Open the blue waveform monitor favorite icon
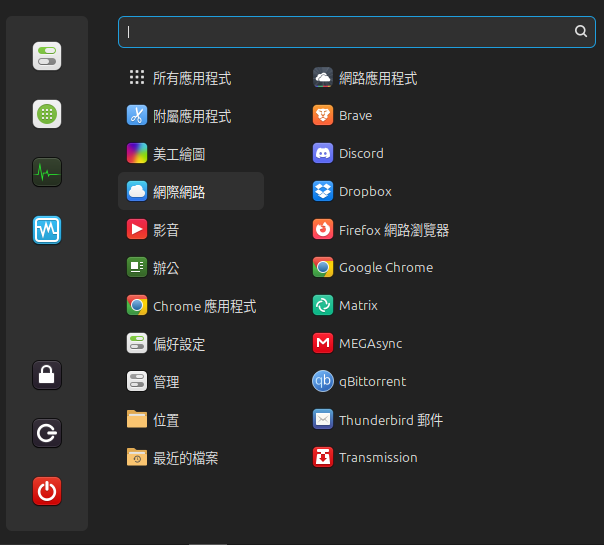This screenshot has width=604, height=545. [47, 230]
